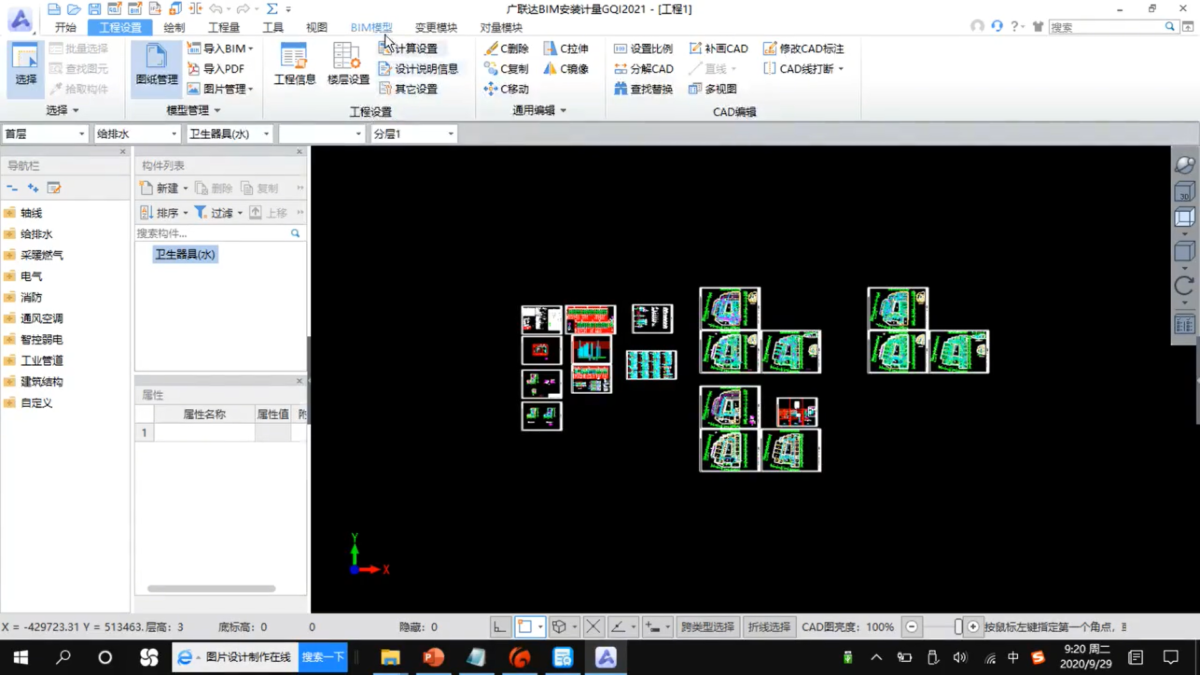Open 设计说明信息 design notes
1200x675 pixels.
click(419, 69)
